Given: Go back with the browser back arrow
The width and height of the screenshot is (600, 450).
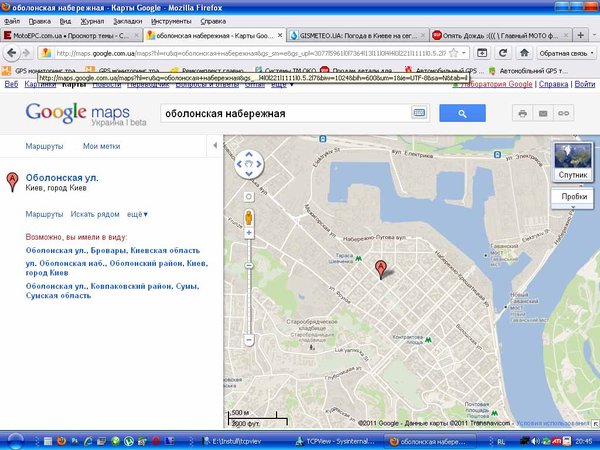Looking at the screenshot, I should click(11, 53).
